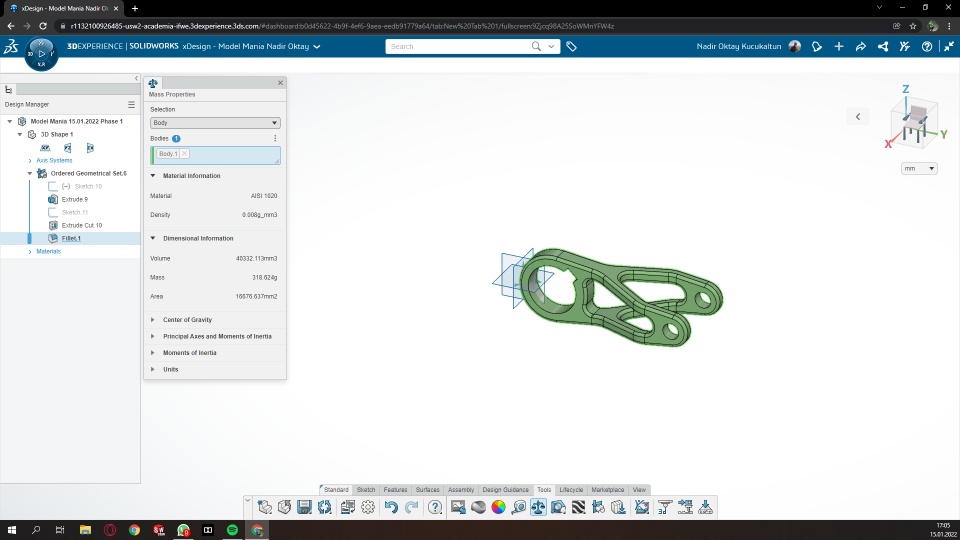
Task: Switch to the Marketplace tab
Action: pyautogui.click(x=607, y=490)
